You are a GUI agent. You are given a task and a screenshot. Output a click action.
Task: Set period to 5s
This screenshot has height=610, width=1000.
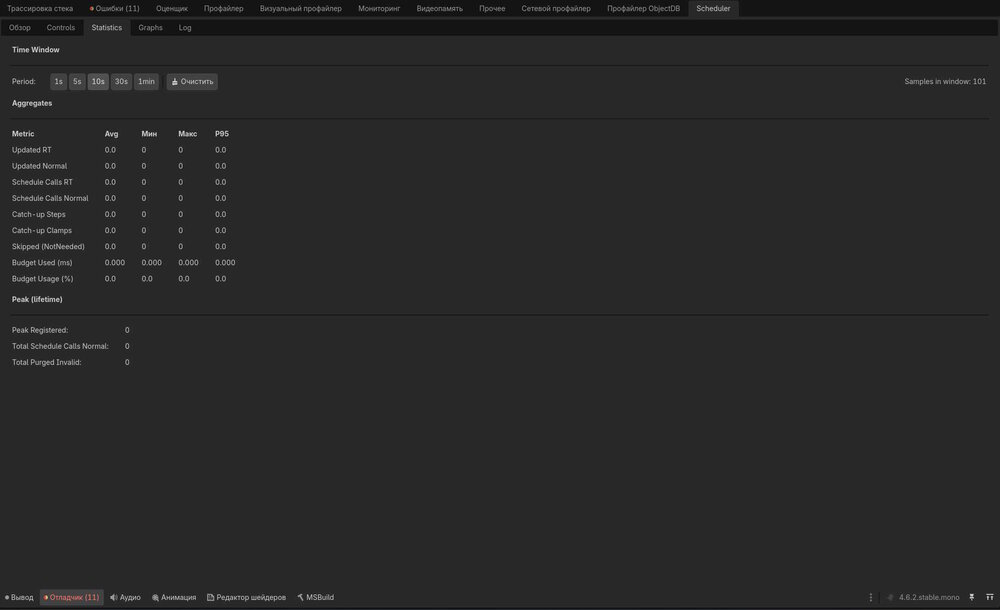pos(77,82)
